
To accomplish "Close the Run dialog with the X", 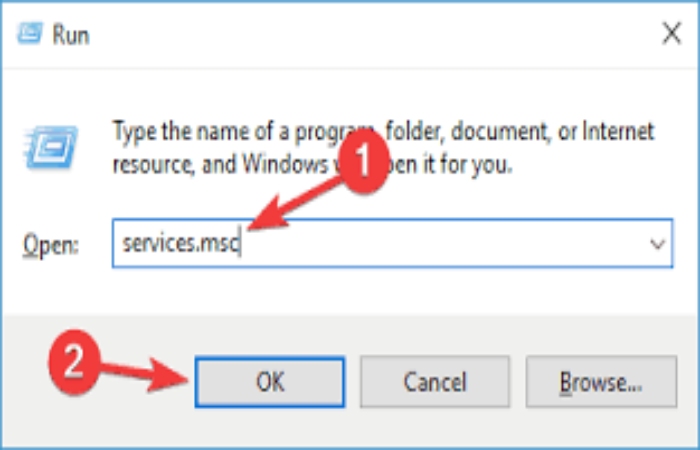I will coord(671,34).
